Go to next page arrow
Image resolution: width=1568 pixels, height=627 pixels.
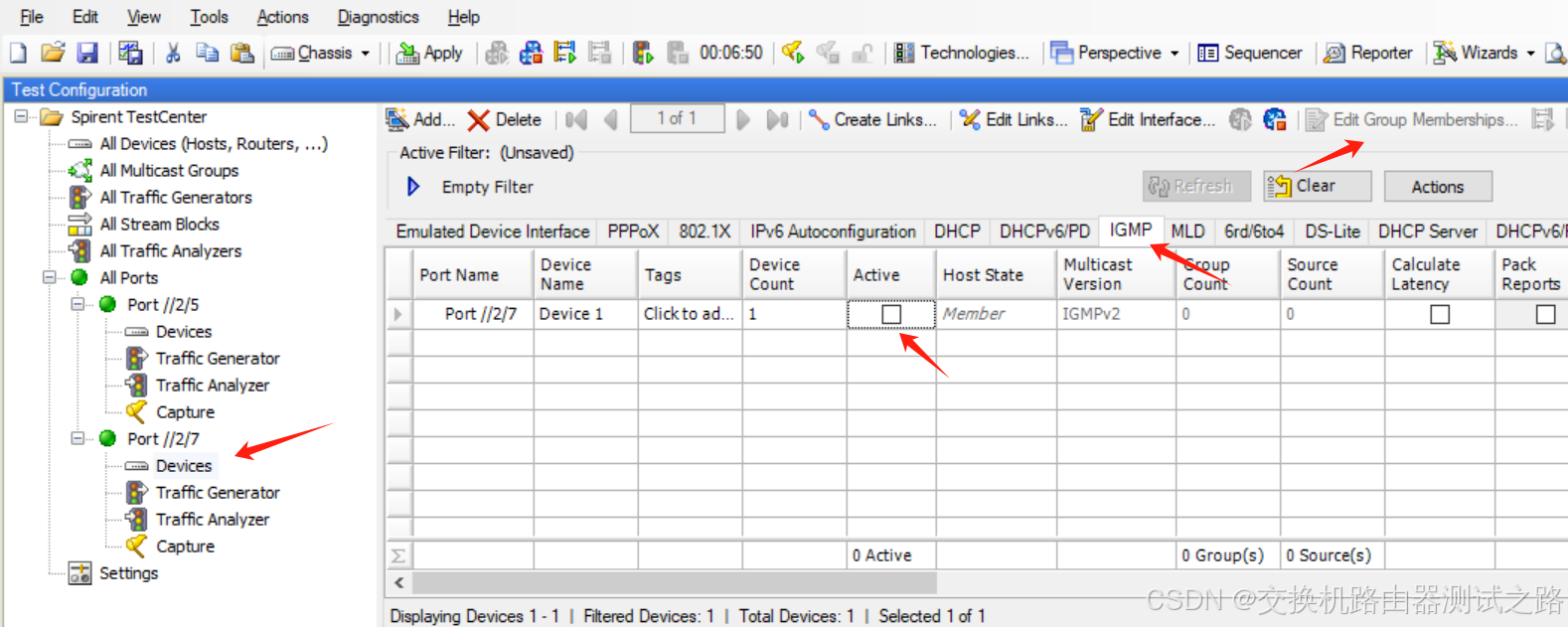[x=743, y=120]
